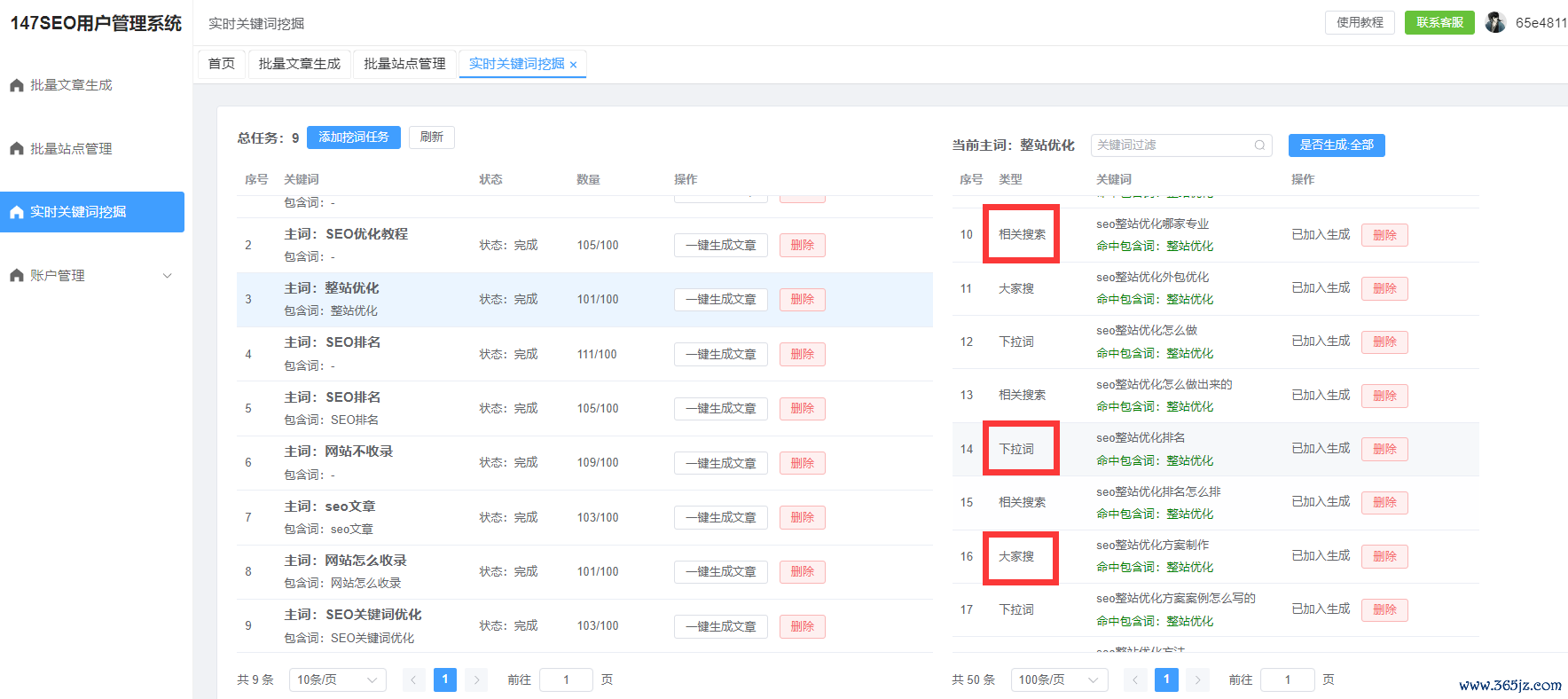Click the 大家搜 type in row 11
This screenshot has width=1568, height=699.
[x=1016, y=289]
